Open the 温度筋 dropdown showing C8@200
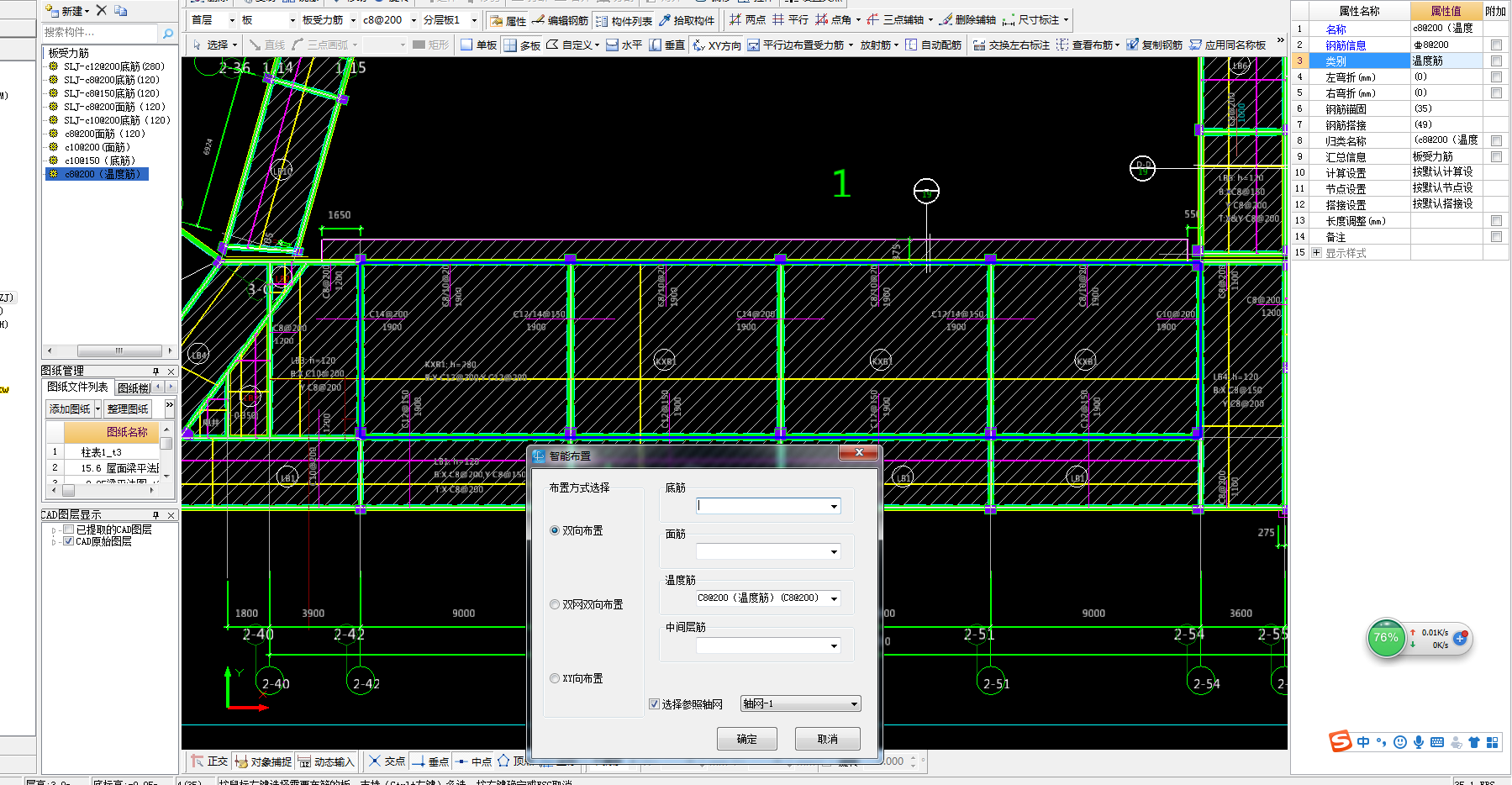 pyautogui.click(x=834, y=599)
